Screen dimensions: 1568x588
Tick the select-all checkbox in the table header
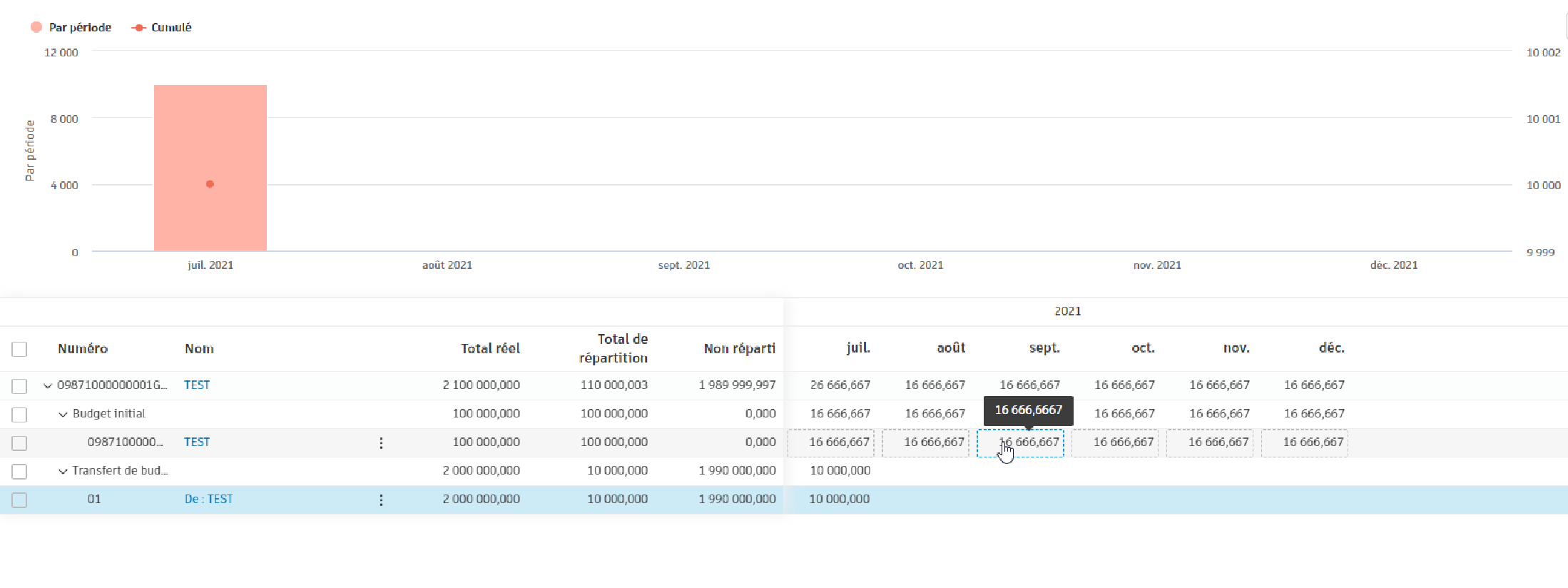click(x=19, y=349)
